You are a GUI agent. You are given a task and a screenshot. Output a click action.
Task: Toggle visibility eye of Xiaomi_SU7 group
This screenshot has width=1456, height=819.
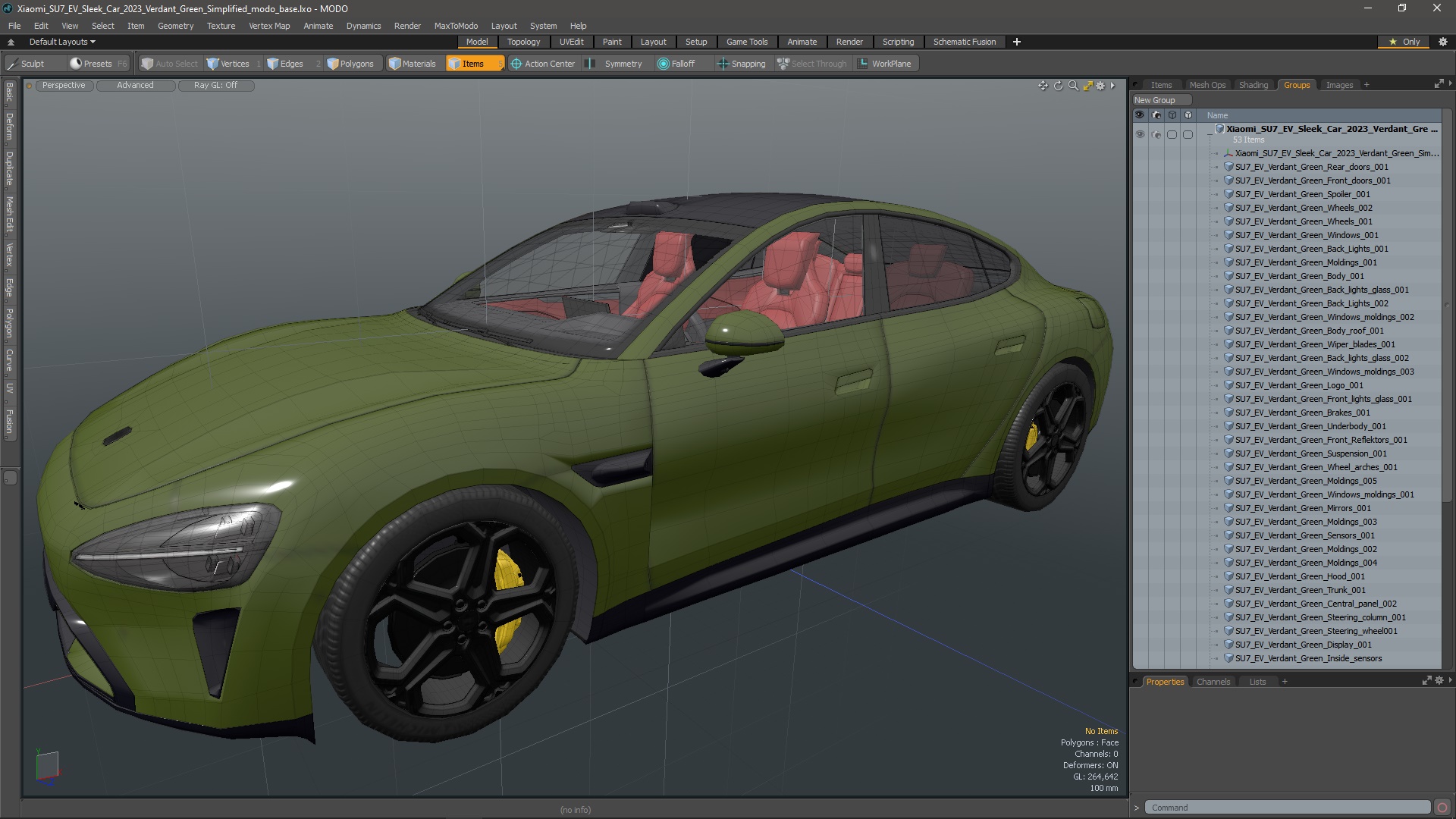tap(1140, 134)
